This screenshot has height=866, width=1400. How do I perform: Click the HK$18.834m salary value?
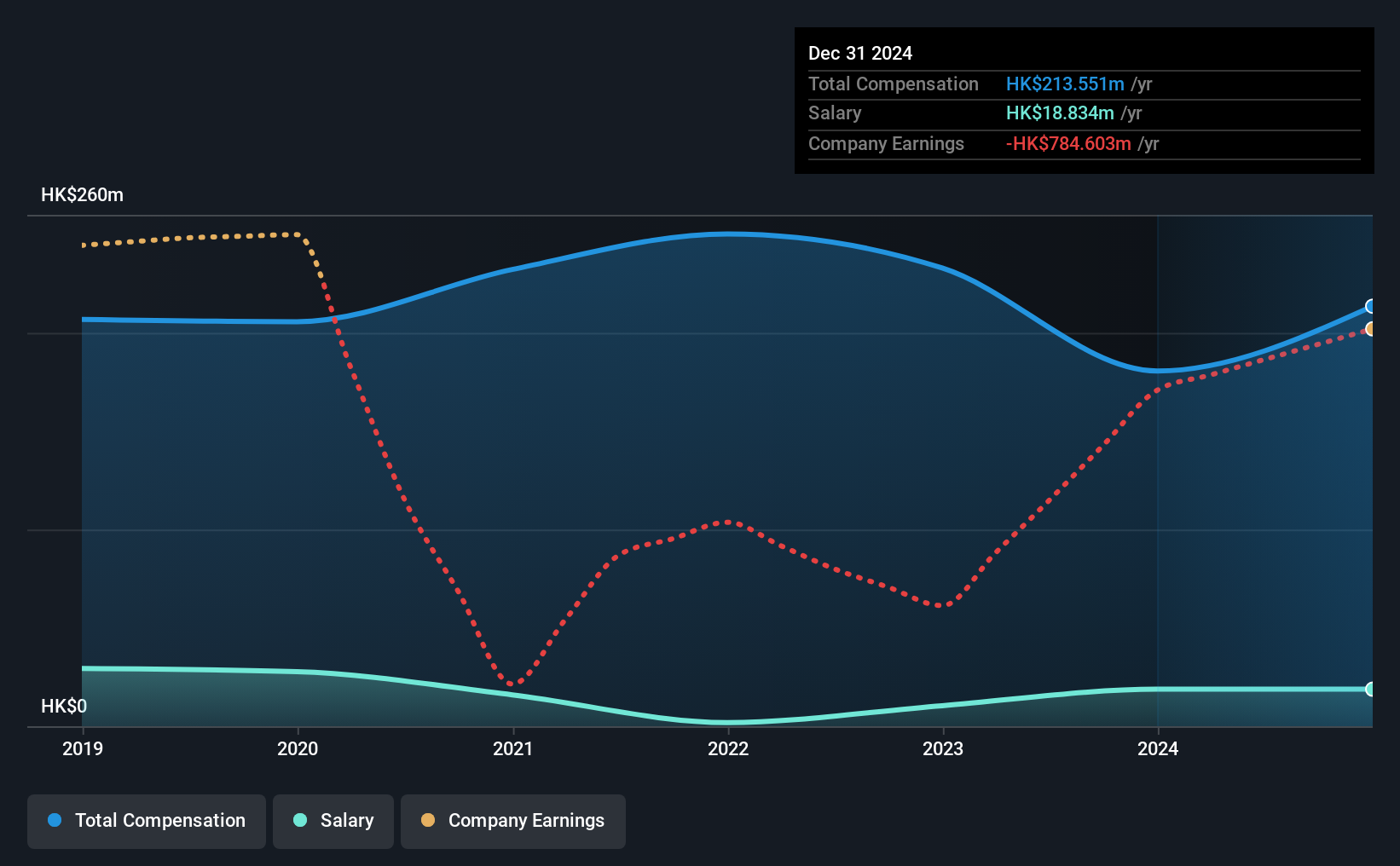[x=1060, y=113]
